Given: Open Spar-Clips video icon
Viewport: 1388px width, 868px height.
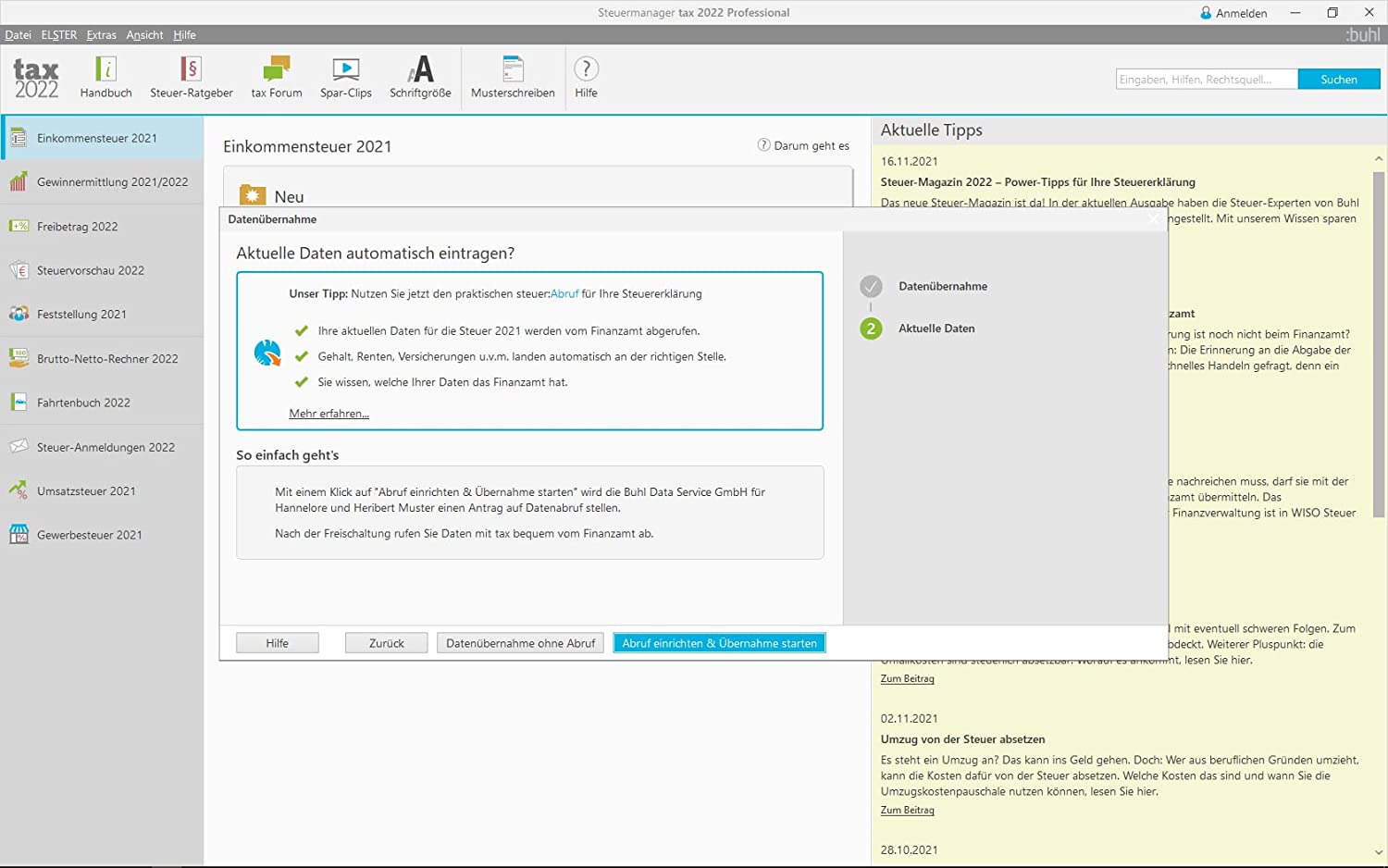Looking at the screenshot, I should coord(345,69).
